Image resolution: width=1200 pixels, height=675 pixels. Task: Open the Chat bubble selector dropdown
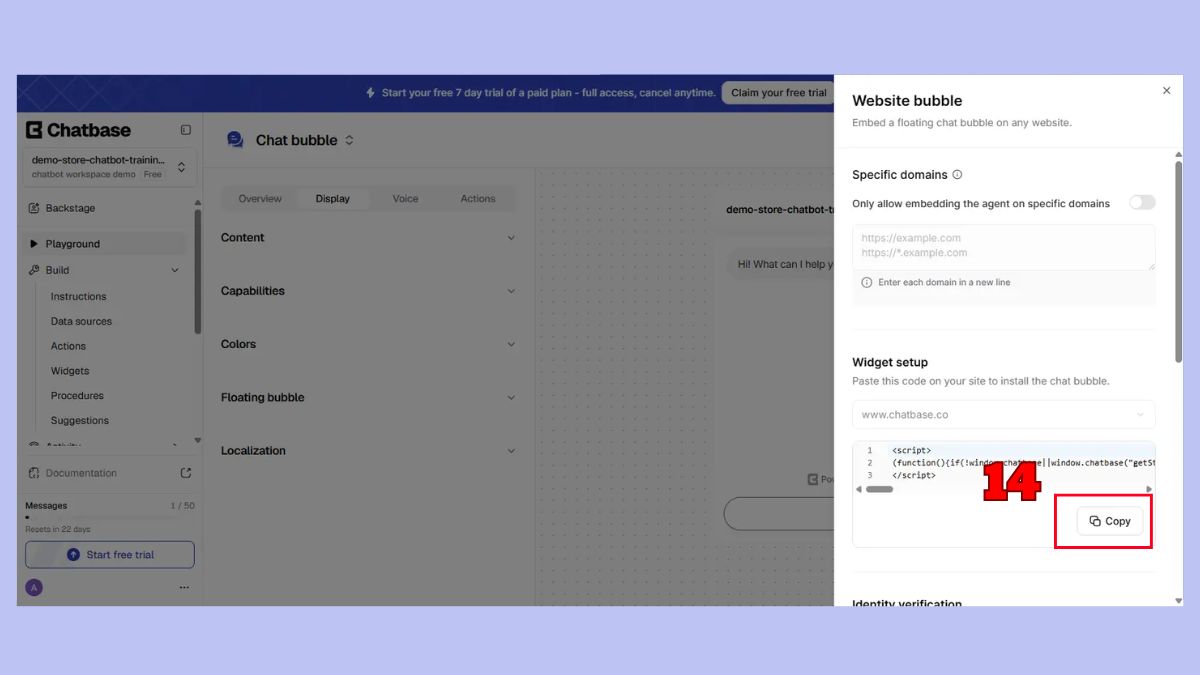349,140
